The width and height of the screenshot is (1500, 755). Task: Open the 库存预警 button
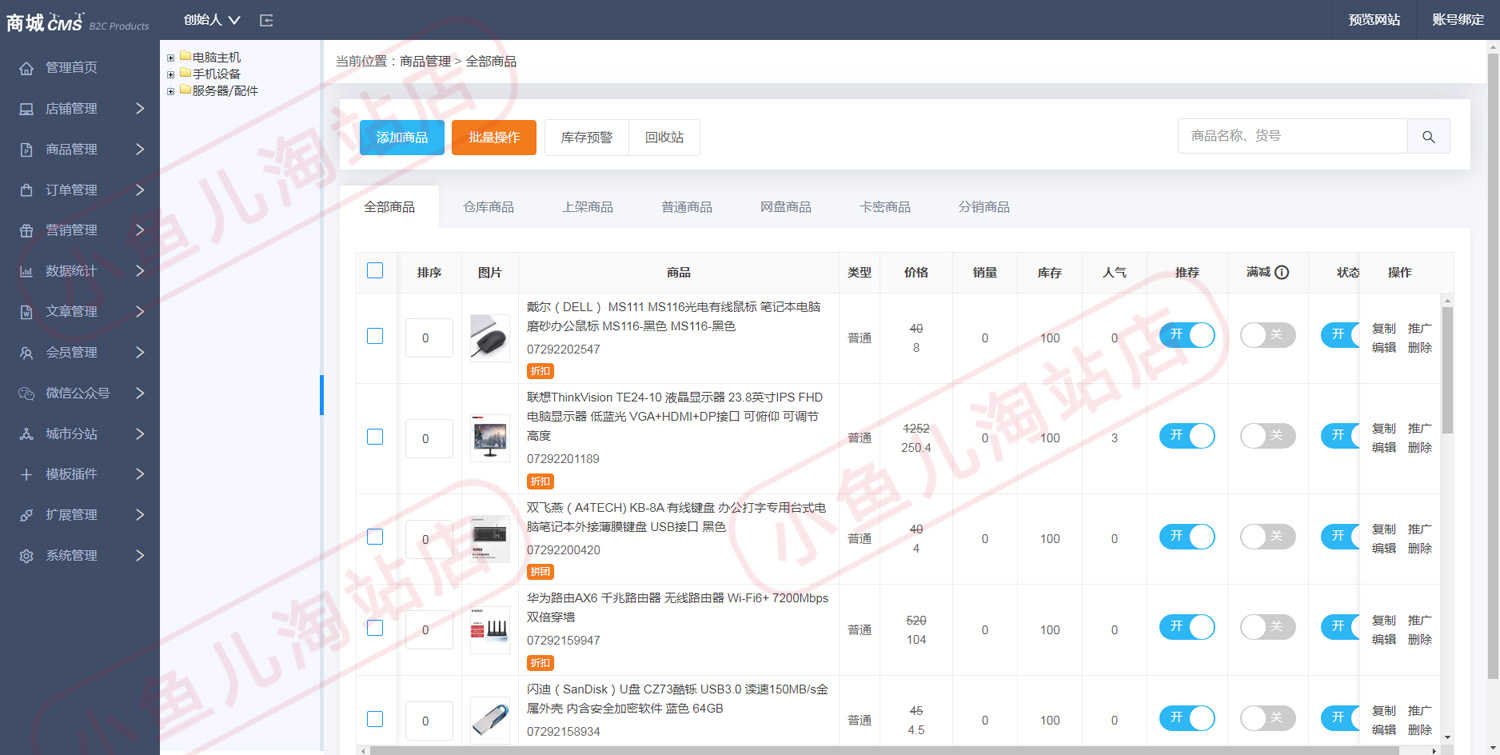point(587,137)
